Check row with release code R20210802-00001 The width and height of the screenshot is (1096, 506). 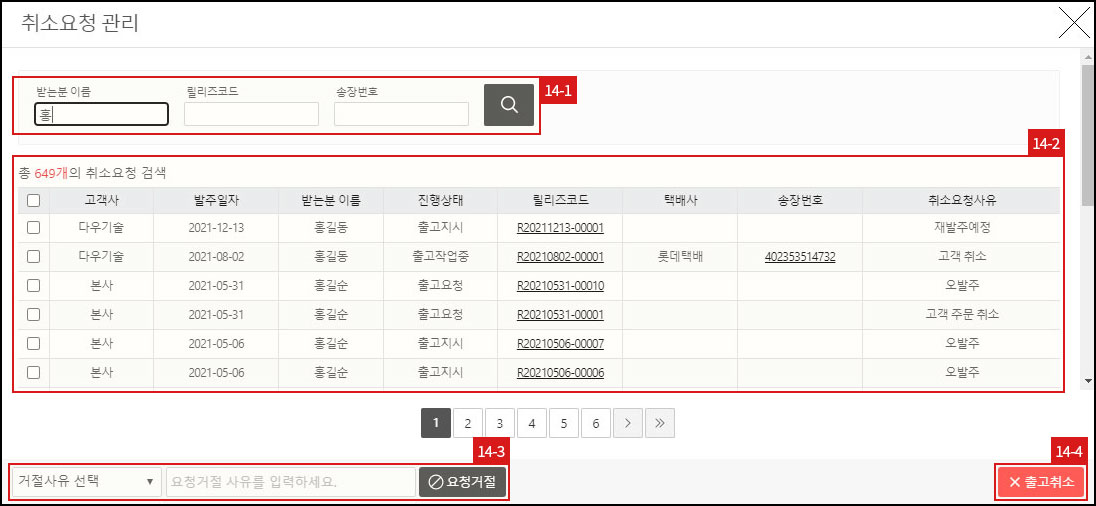(x=34, y=256)
